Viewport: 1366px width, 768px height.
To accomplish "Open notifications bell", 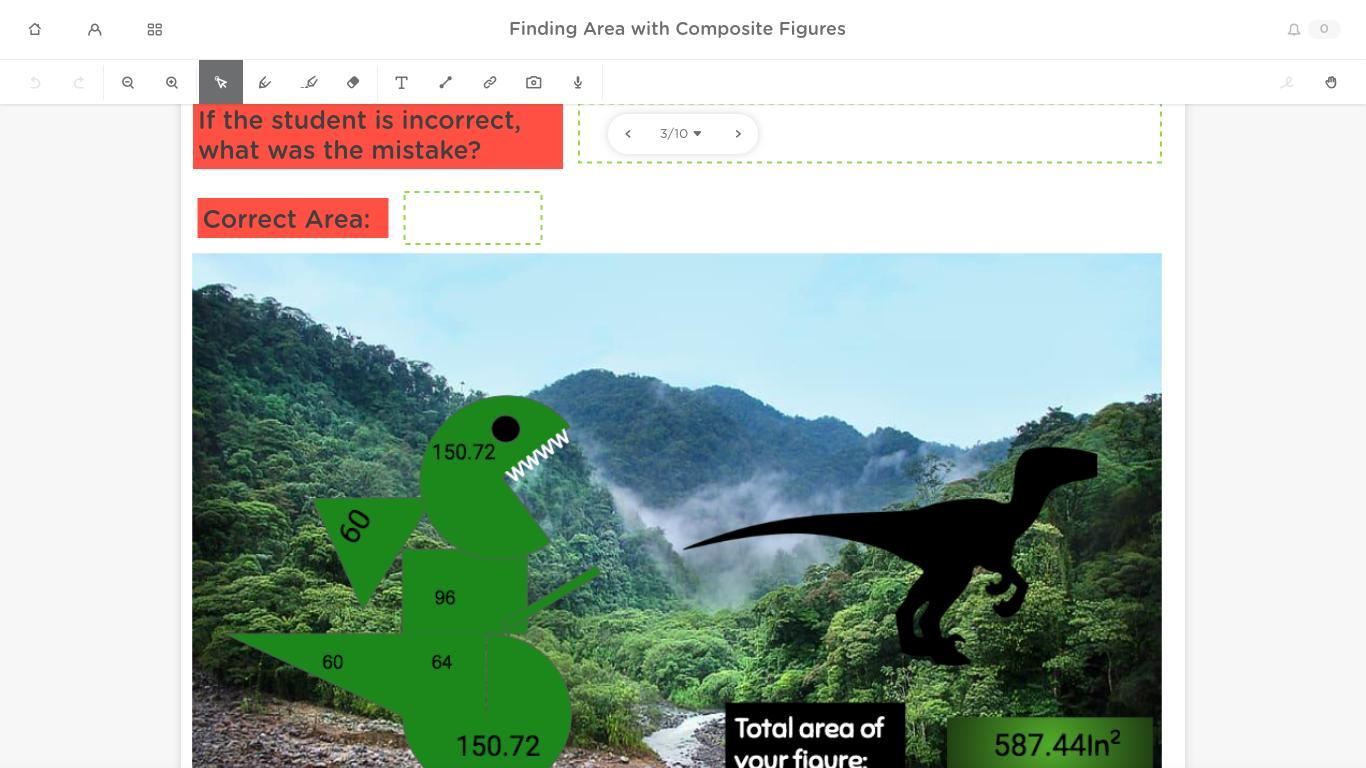I will [x=1294, y=30].
